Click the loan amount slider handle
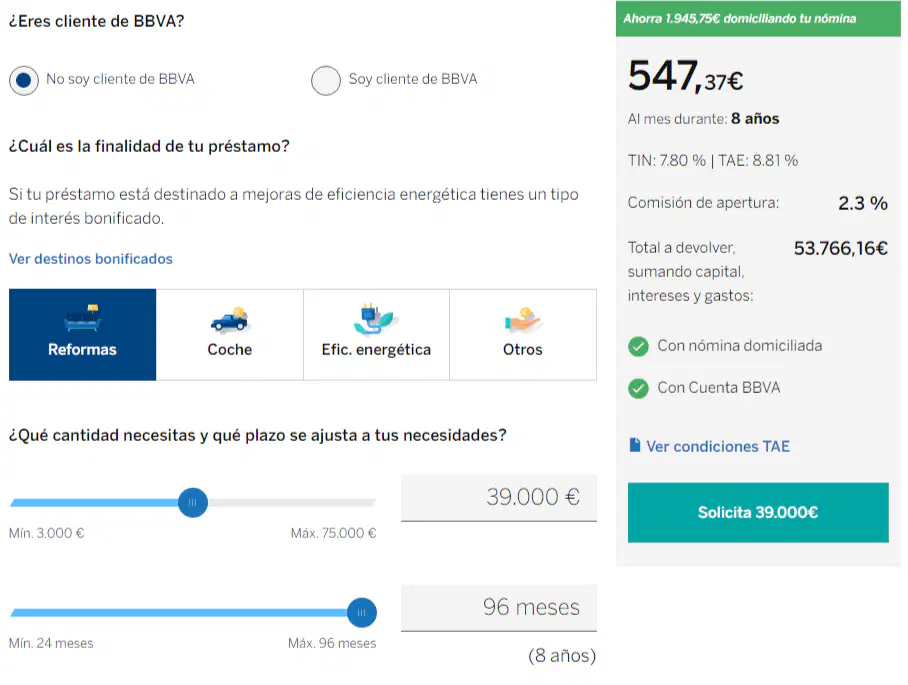The height and width of the screenshot is (685, 908). [x=193, y=503]
